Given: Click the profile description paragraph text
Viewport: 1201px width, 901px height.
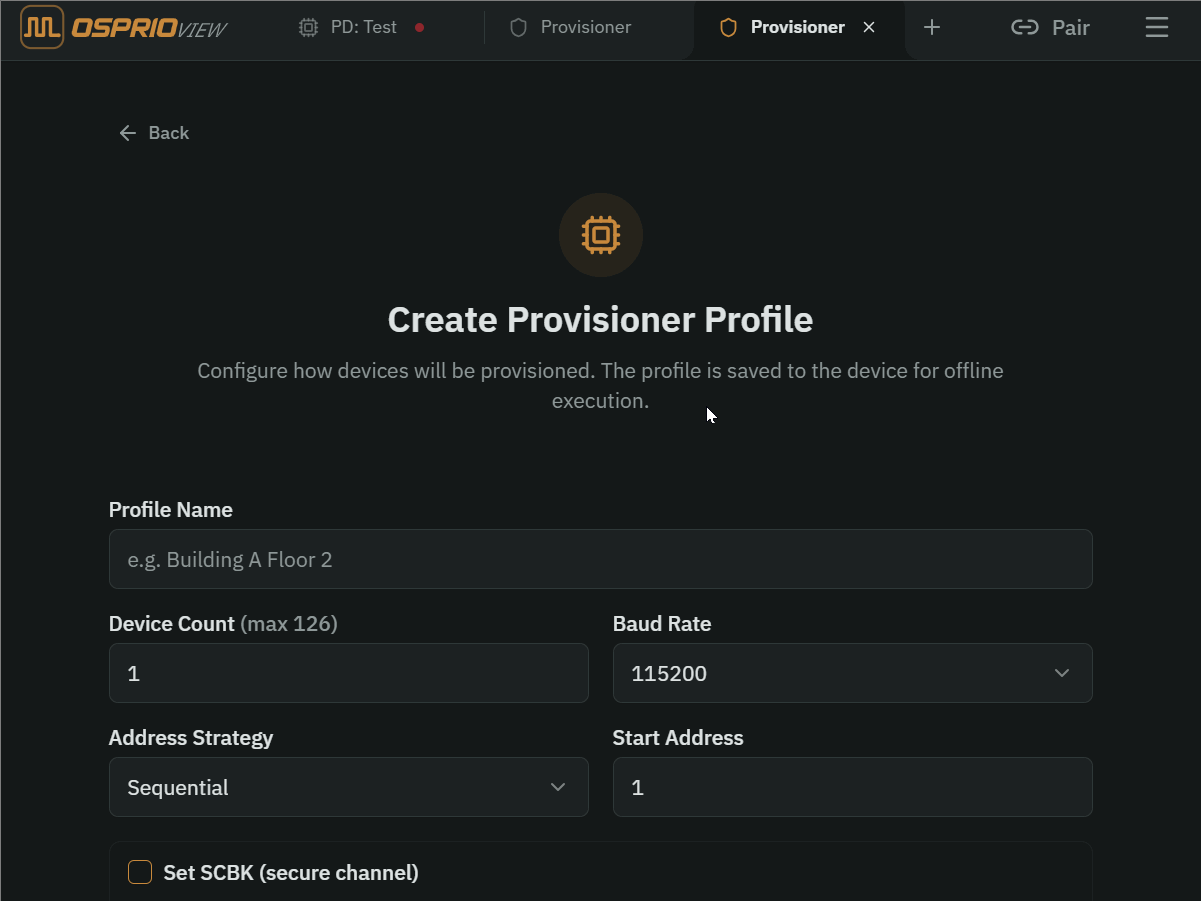Looking at the screenshot, I should point(600,385).
